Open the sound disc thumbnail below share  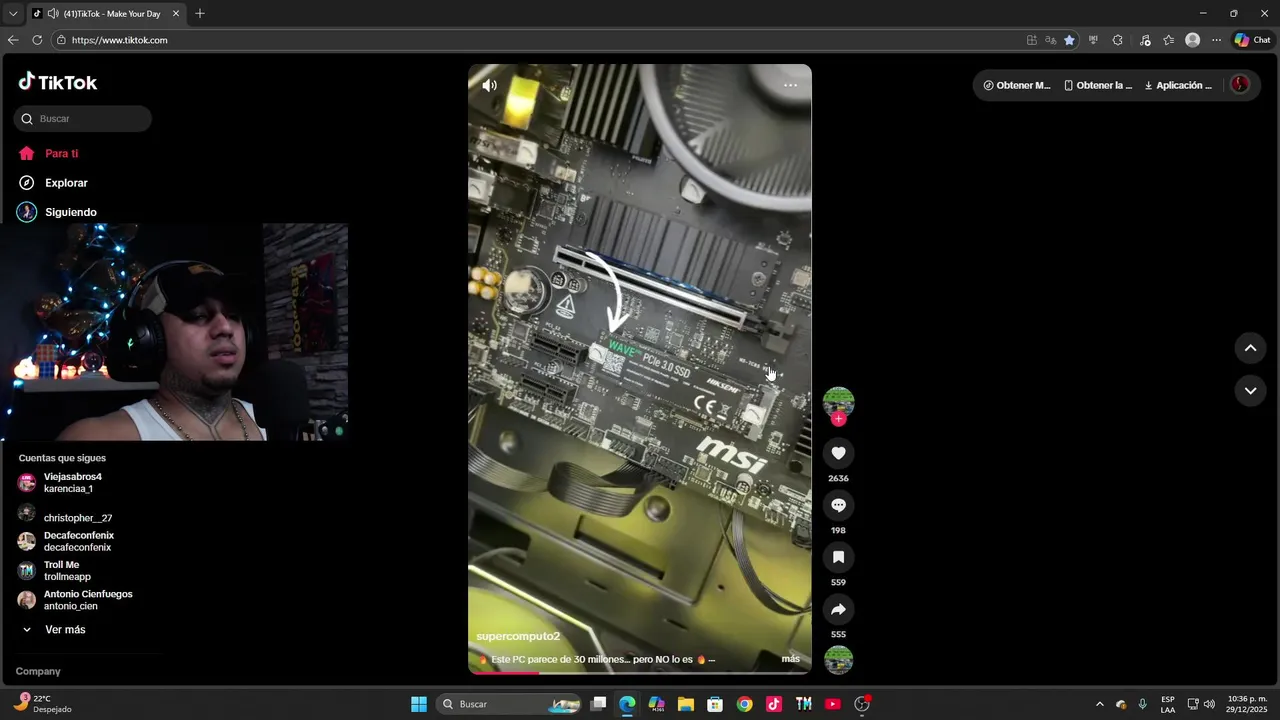coord(838,660)
